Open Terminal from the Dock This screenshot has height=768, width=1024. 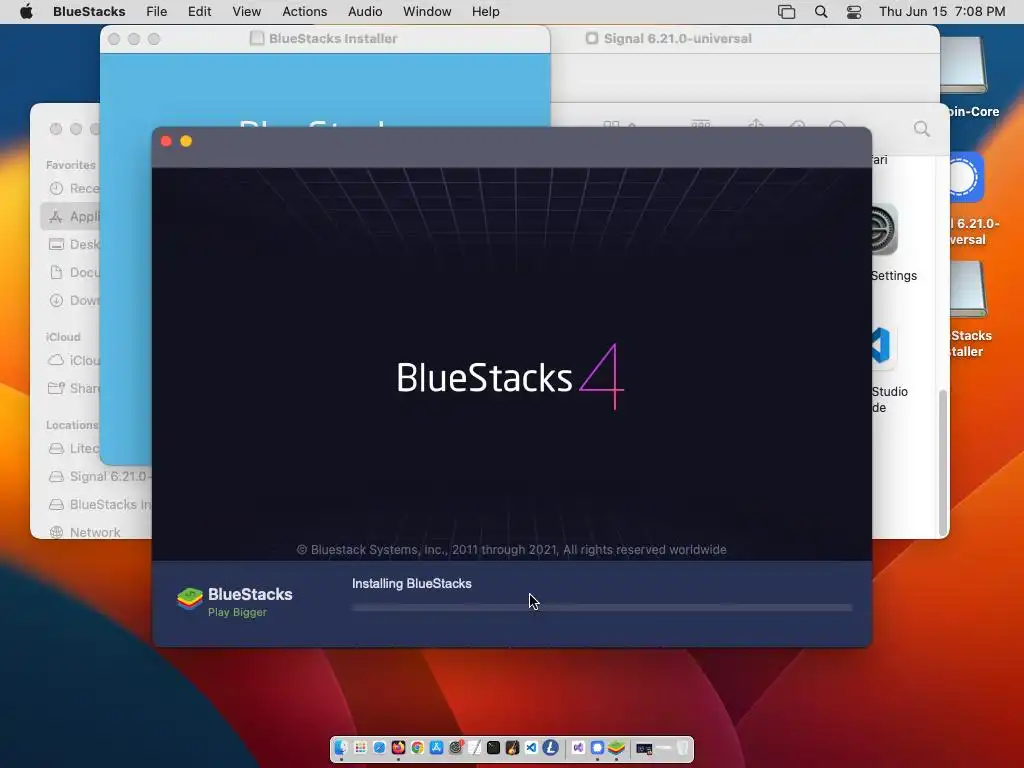click(x=493, y=748)
